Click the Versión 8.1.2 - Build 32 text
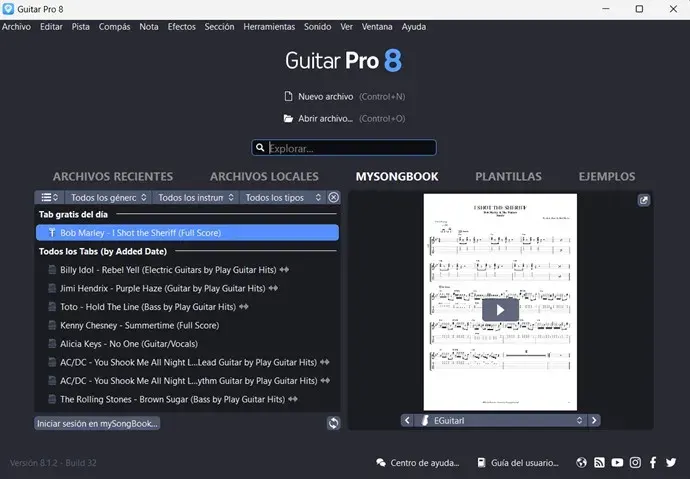This screenshot has width=690, height=479. click(53, 463)
